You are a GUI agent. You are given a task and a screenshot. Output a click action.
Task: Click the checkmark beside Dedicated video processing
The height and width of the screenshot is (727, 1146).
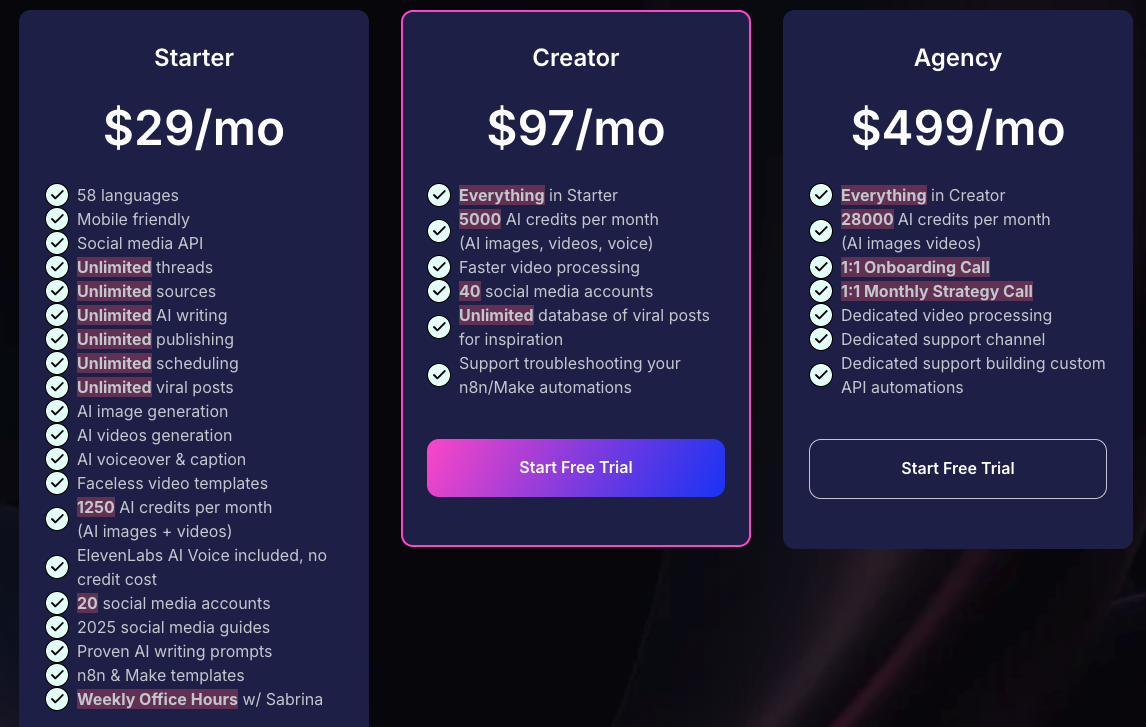(x=821, y=315)
